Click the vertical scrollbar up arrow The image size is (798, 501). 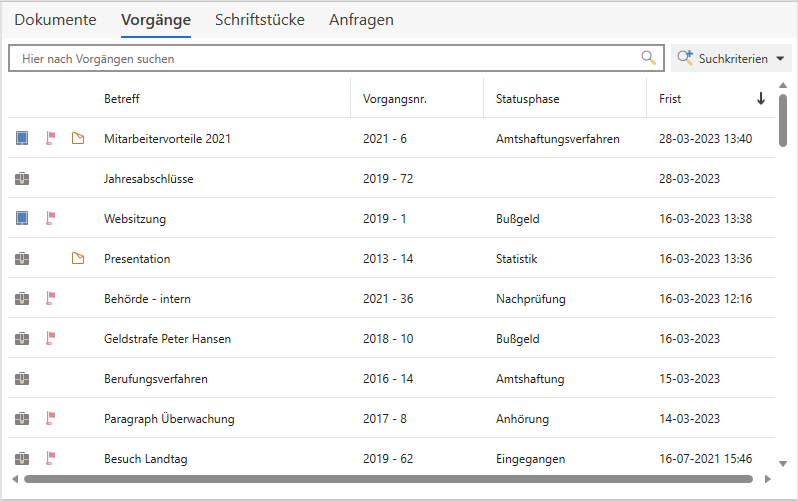click(x=783, y=86)
